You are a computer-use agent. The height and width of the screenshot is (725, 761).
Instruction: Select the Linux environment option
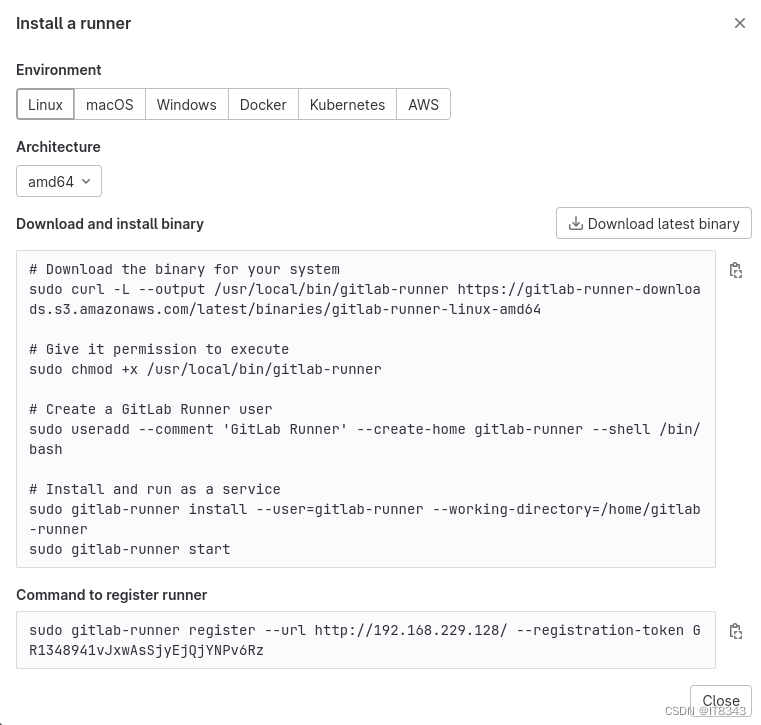(x=45, y=104)
